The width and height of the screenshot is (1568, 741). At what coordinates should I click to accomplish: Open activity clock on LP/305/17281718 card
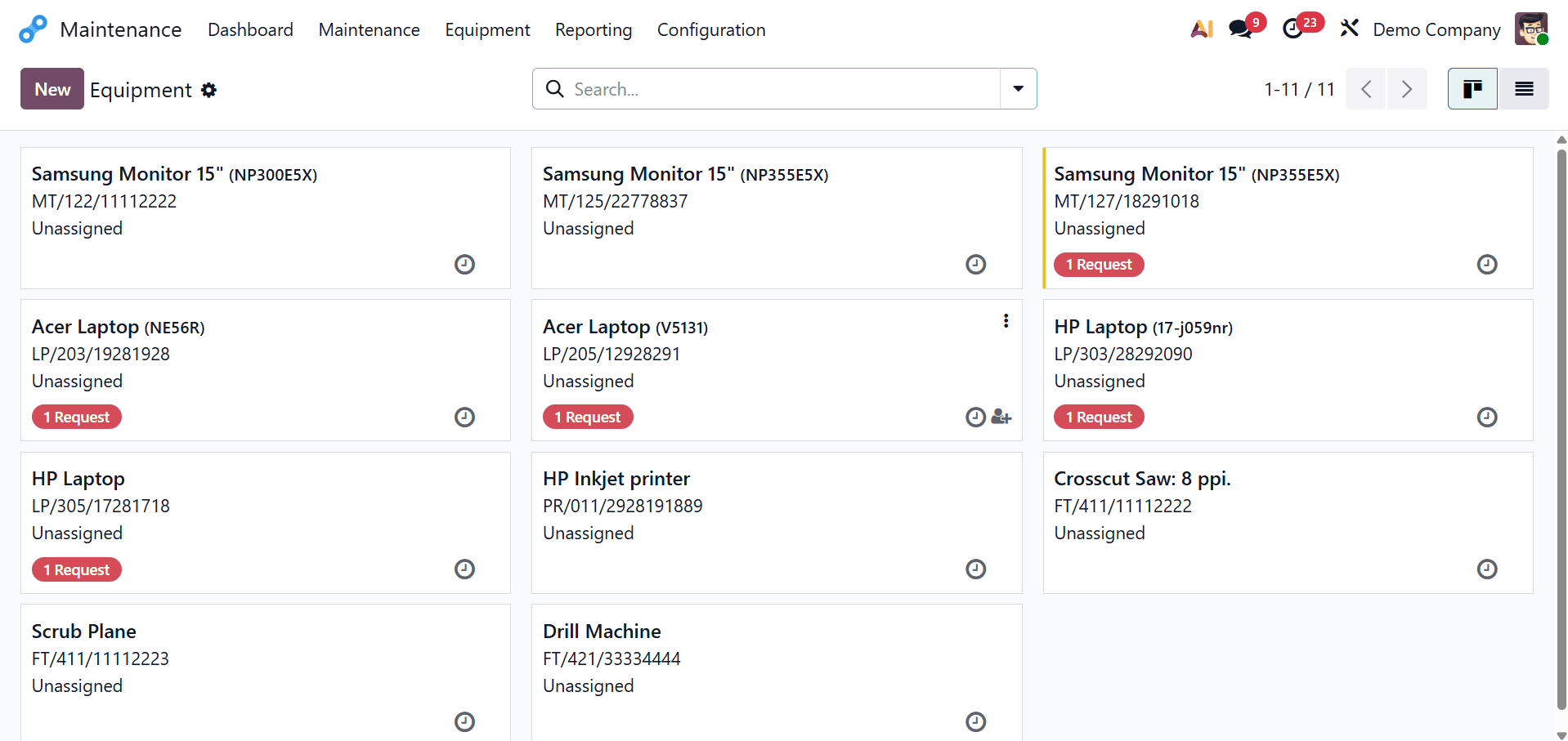coord(464,569)
